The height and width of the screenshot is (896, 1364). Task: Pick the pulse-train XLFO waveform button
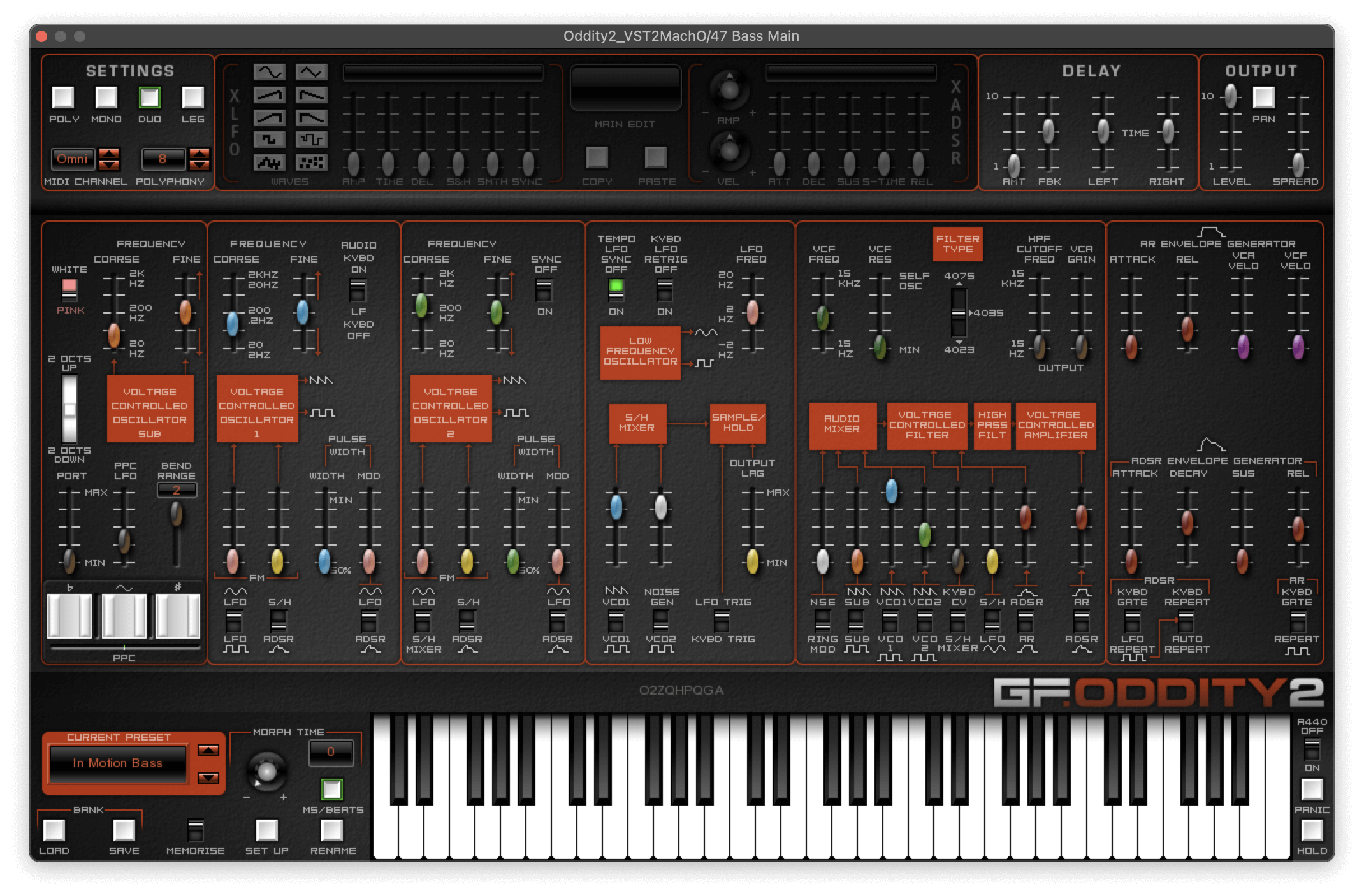point(311,140)
